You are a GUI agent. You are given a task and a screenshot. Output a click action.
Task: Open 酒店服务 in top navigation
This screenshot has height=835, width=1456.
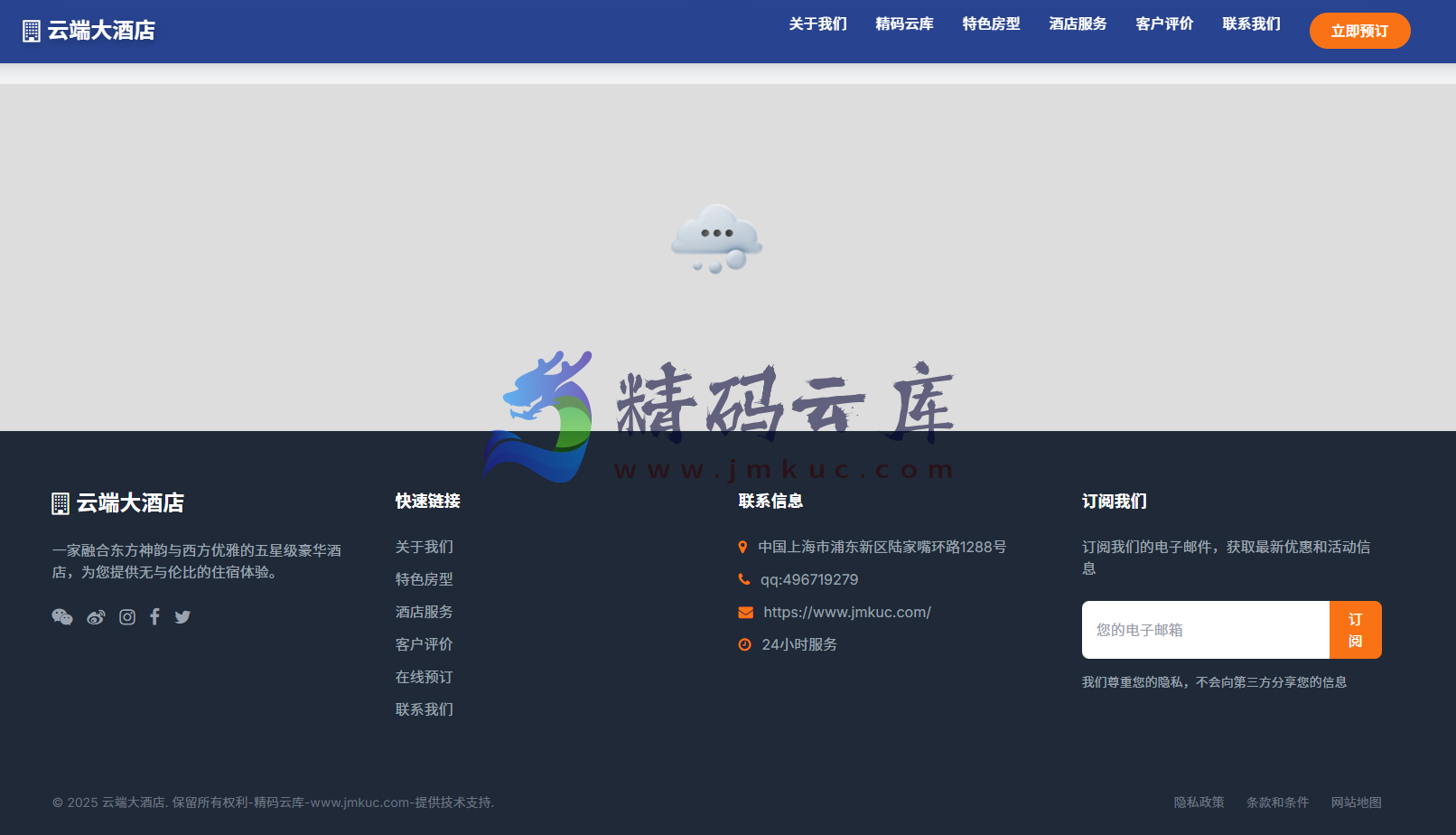point(1078,23)
